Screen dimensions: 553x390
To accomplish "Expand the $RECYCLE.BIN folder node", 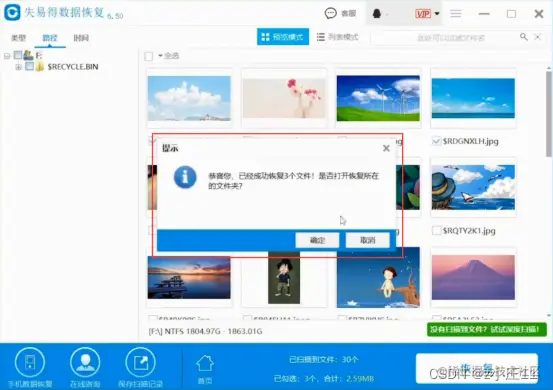I will [x=18, y=67].
